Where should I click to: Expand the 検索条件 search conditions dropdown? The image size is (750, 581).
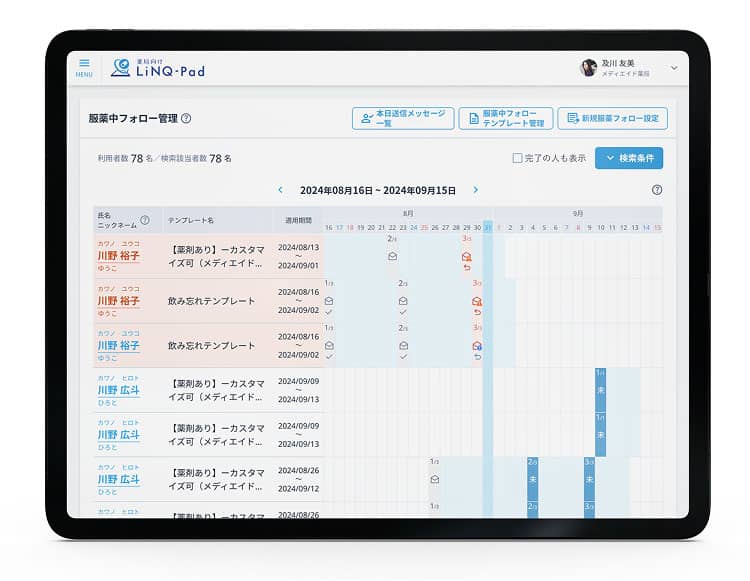pyautogui.click(x=628, y=158)
